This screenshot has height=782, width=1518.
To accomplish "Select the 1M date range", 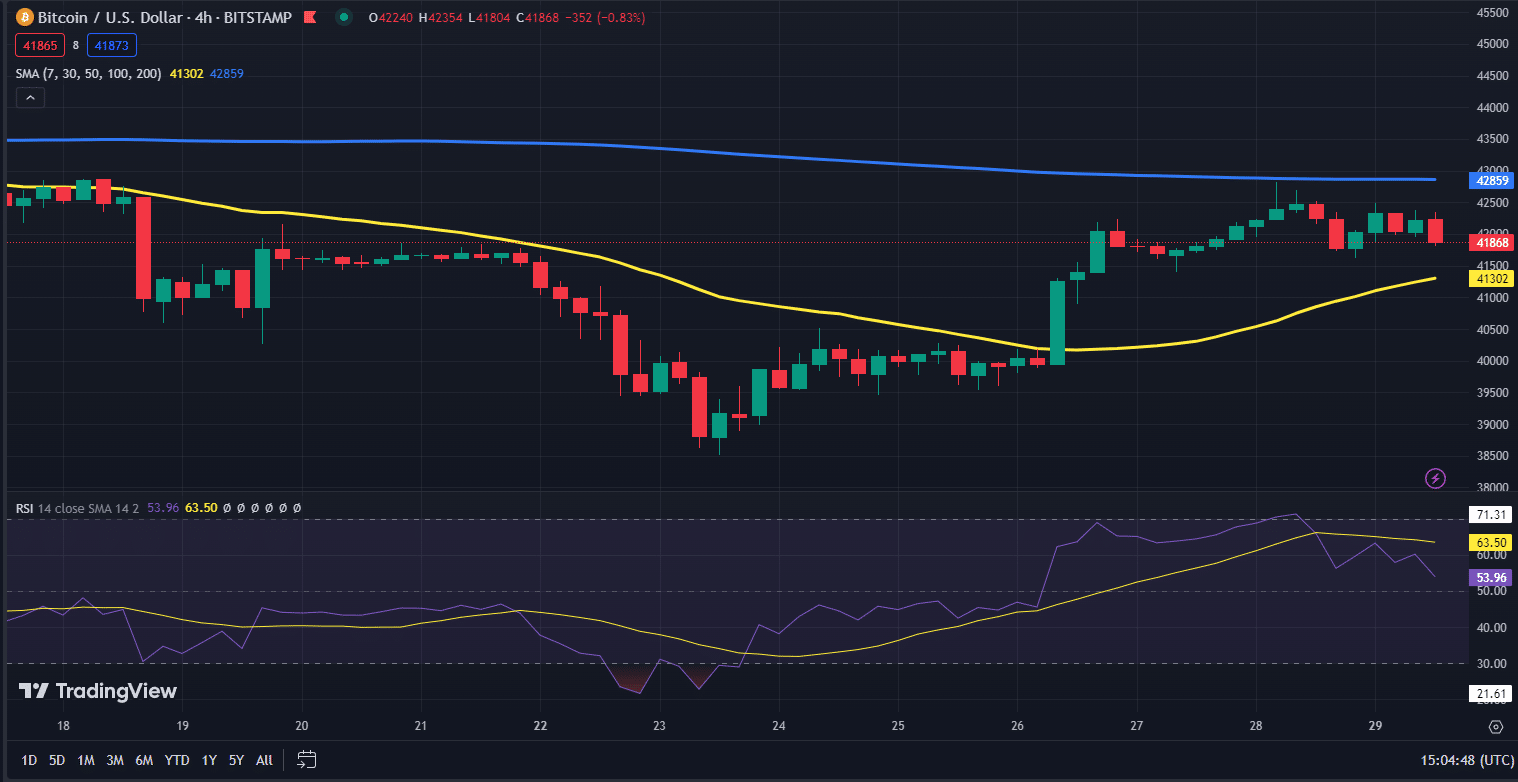I will pyautogui.click(x=86, y=760).
